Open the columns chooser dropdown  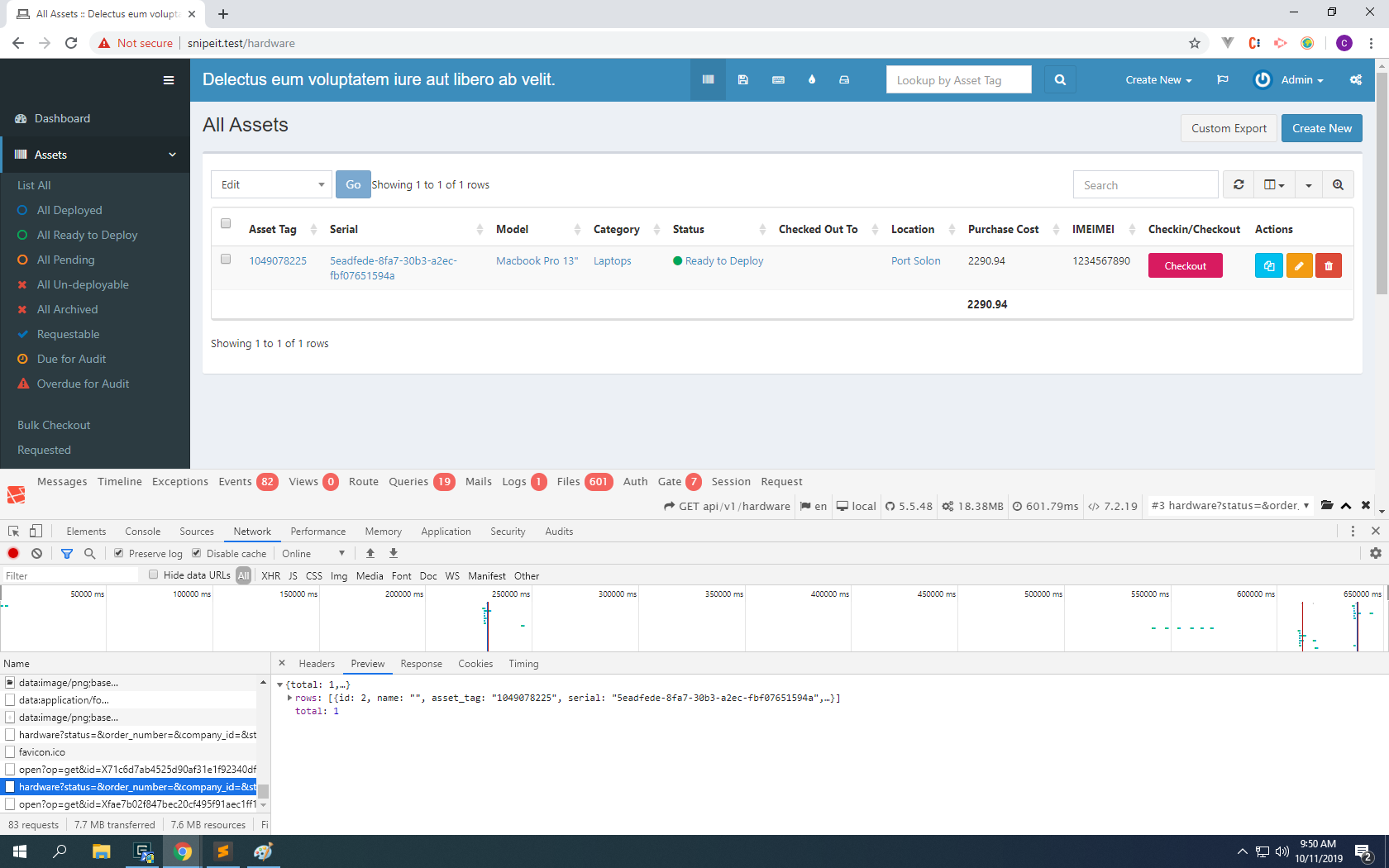click(x=1274, y=185)
